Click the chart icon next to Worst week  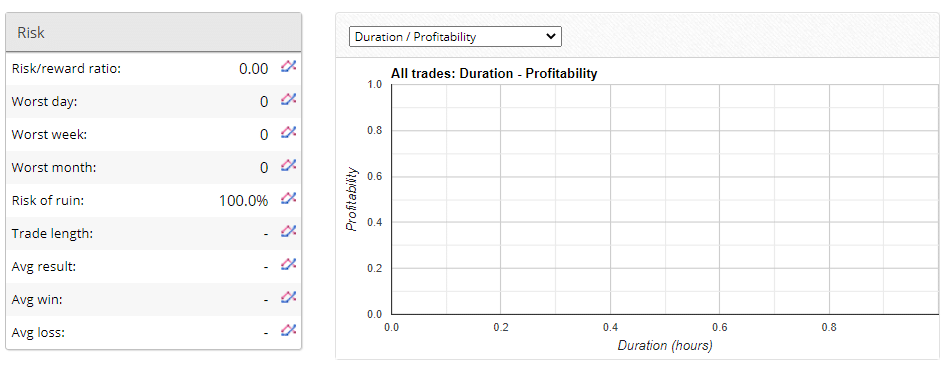[289, 132]
